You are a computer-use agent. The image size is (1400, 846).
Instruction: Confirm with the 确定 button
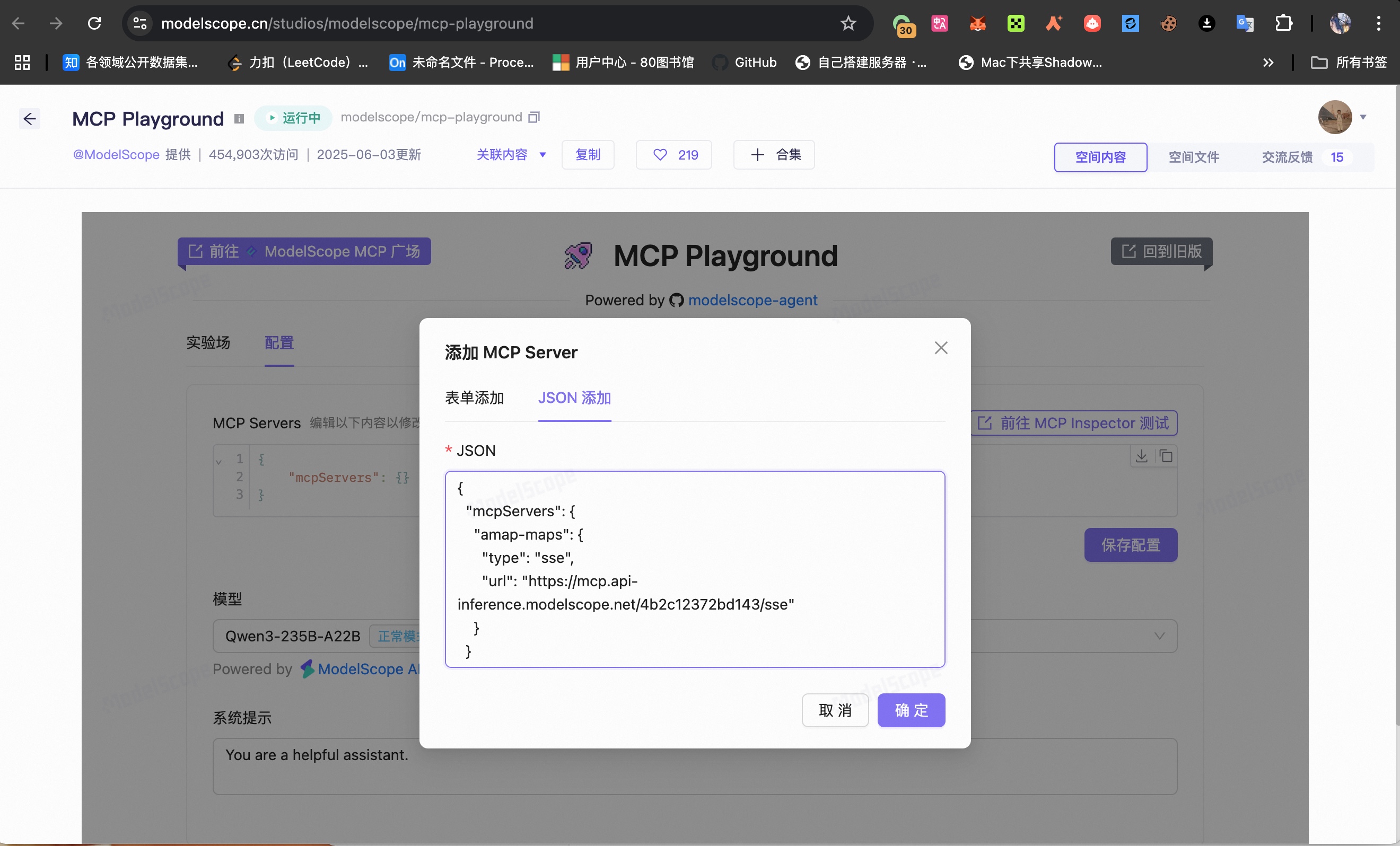[x=912, y=710]
